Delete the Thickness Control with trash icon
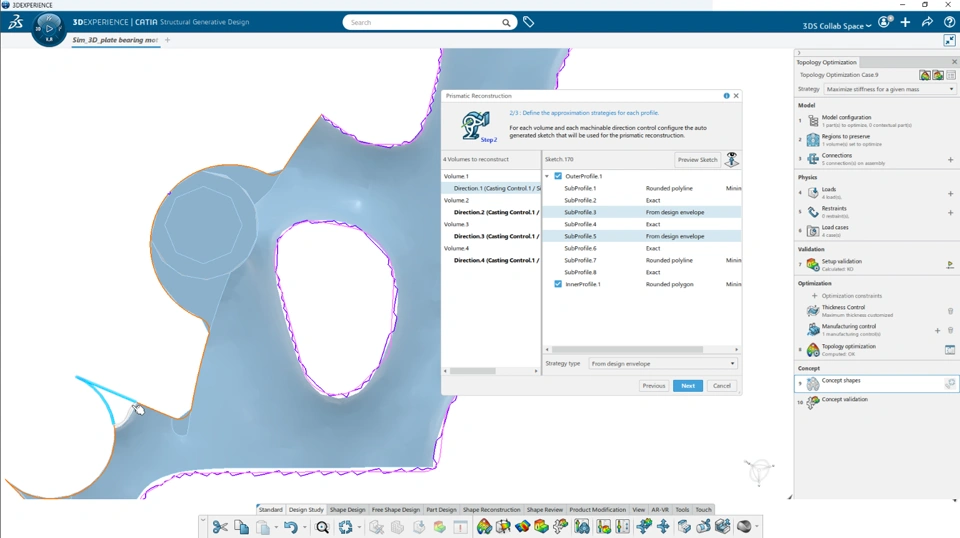 [950, 311]
